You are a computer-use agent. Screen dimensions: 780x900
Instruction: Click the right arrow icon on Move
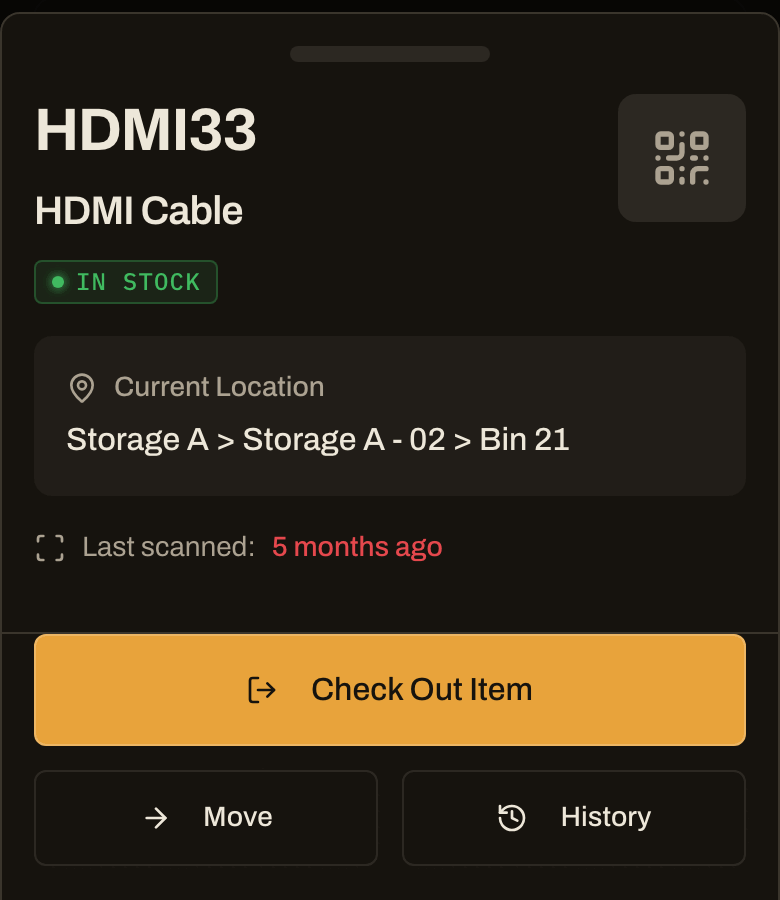[156, 817]
